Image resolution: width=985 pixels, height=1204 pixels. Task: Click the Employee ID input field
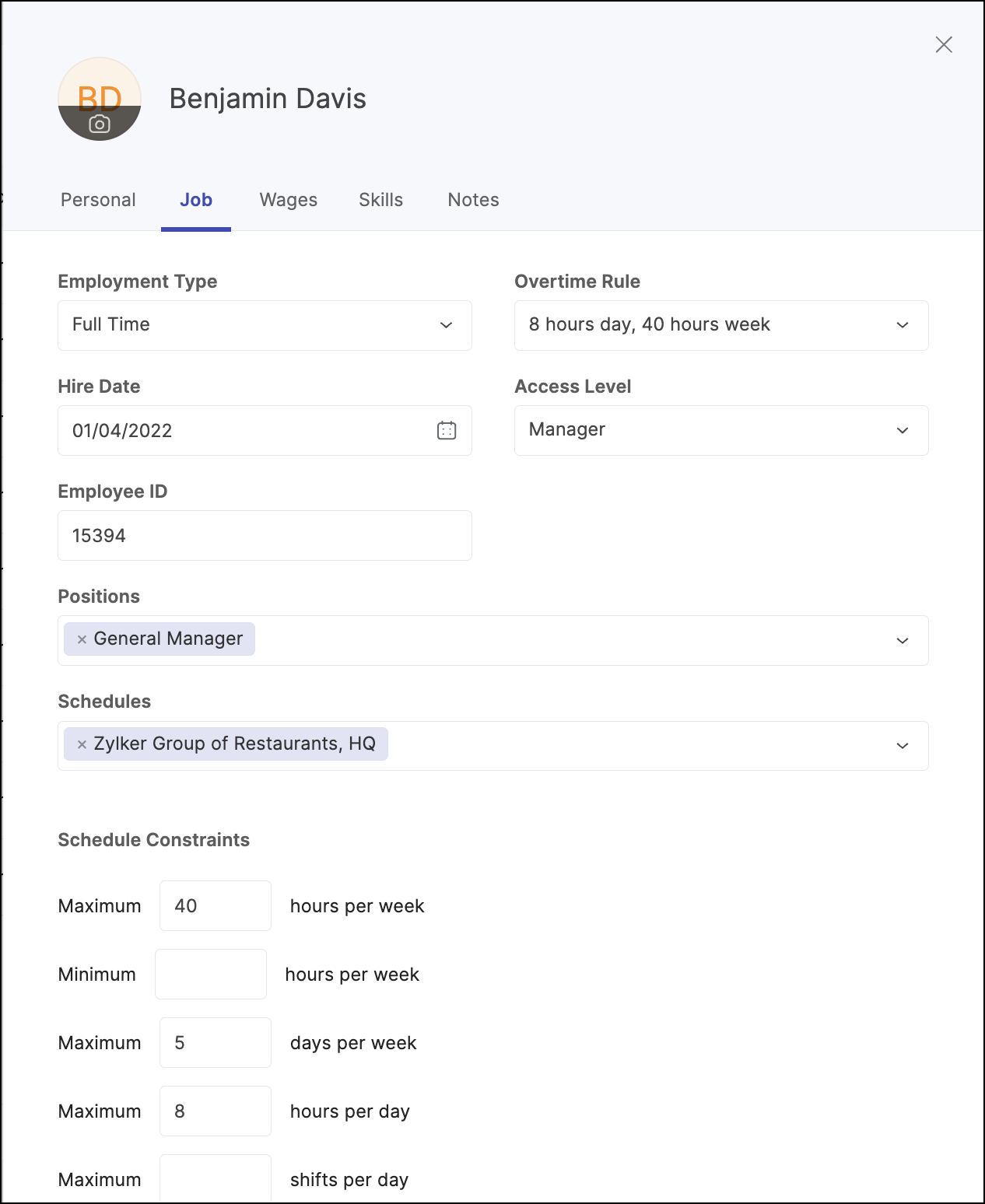tap(265, 535)
